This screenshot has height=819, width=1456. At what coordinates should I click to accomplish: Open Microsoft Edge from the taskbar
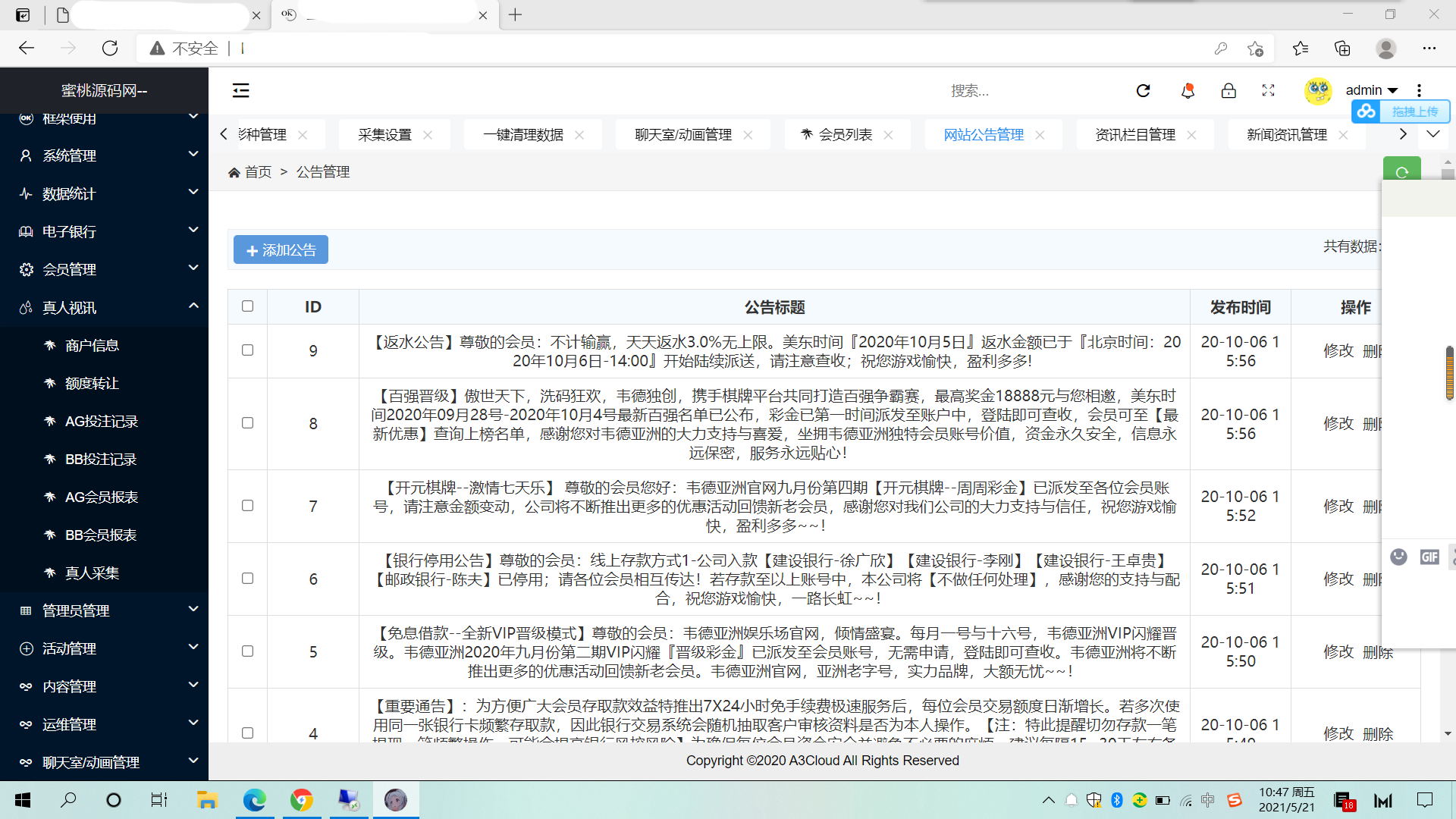pyautogui.click(x=255, y=800)
